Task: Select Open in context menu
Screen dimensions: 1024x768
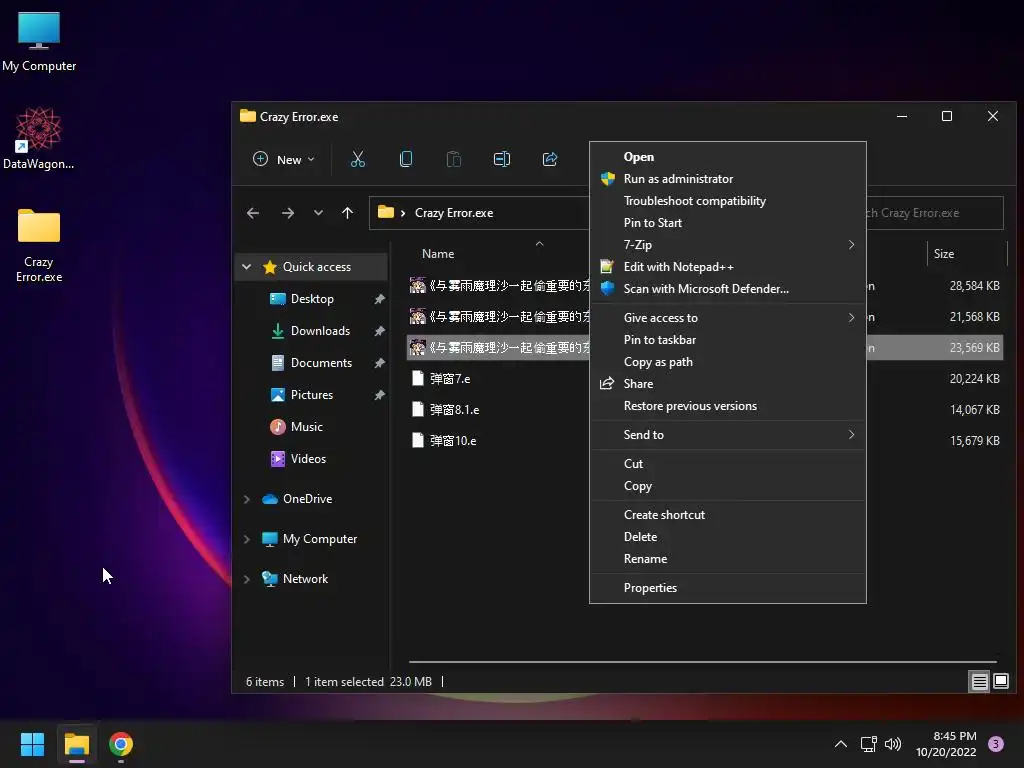Action: click(728, 157)
